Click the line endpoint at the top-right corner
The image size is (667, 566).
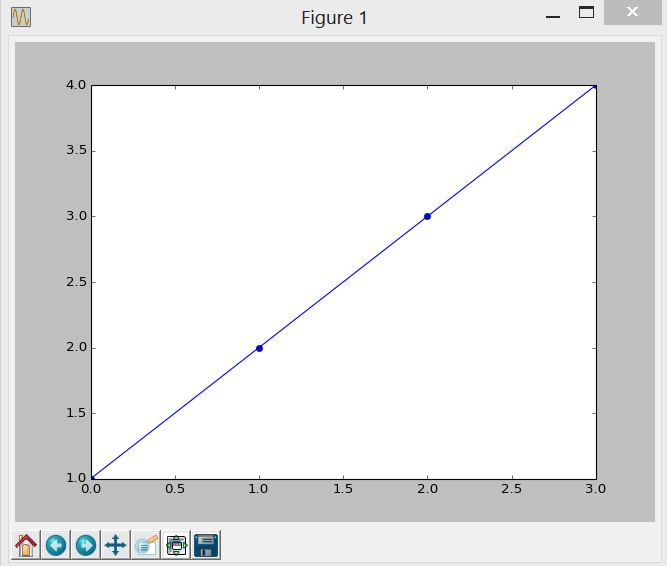click(595, 86)
